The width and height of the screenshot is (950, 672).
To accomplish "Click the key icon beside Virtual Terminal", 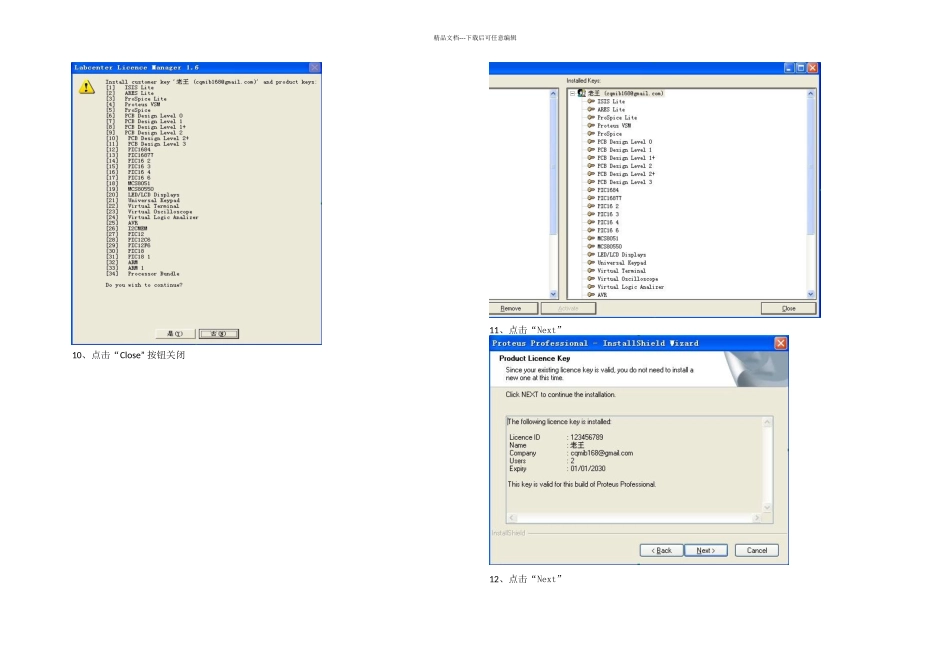I will [591, 271].
